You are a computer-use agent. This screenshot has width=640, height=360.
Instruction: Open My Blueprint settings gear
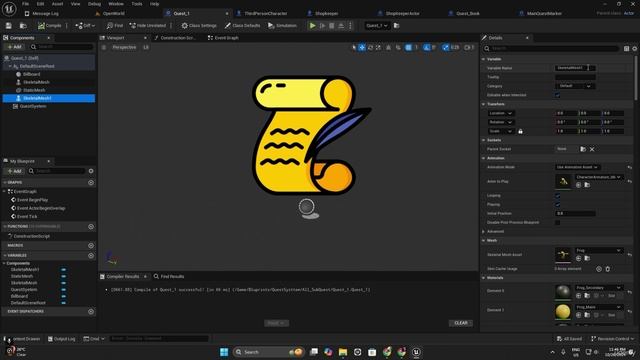pos(91,171)
